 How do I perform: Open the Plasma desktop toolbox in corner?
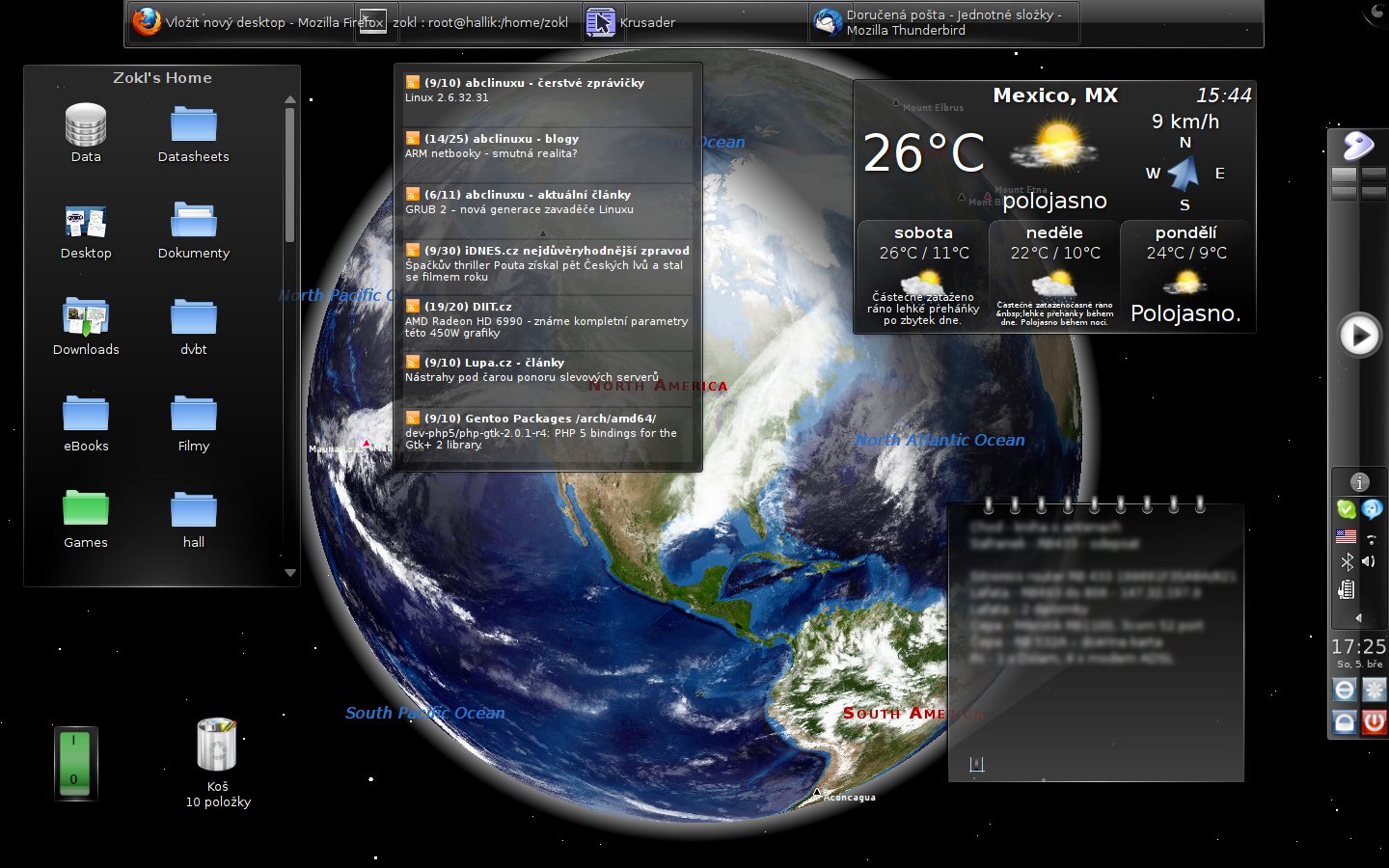(1376, 12)
